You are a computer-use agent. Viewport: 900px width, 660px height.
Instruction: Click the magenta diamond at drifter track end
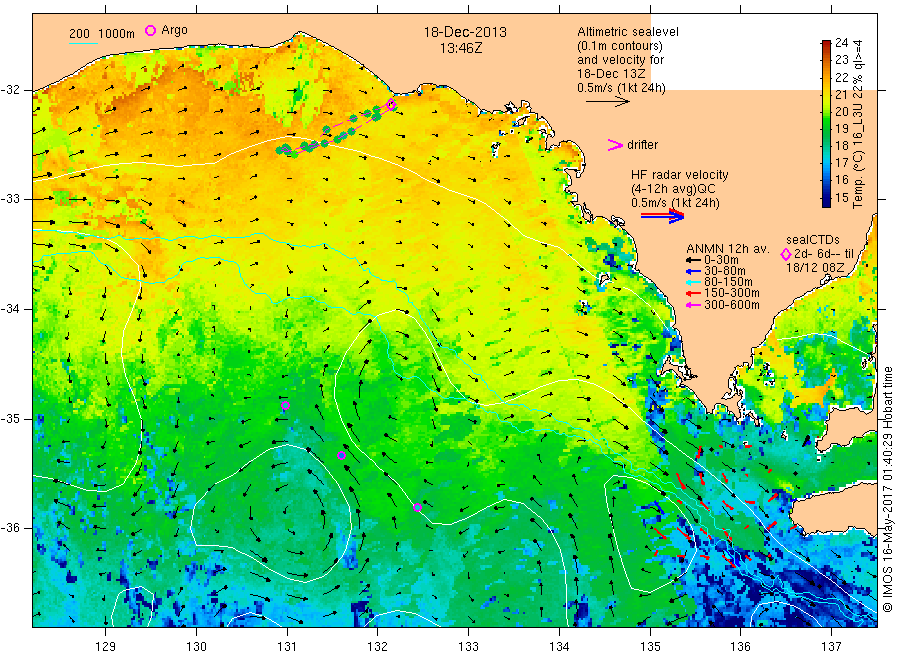pos(391,105)
